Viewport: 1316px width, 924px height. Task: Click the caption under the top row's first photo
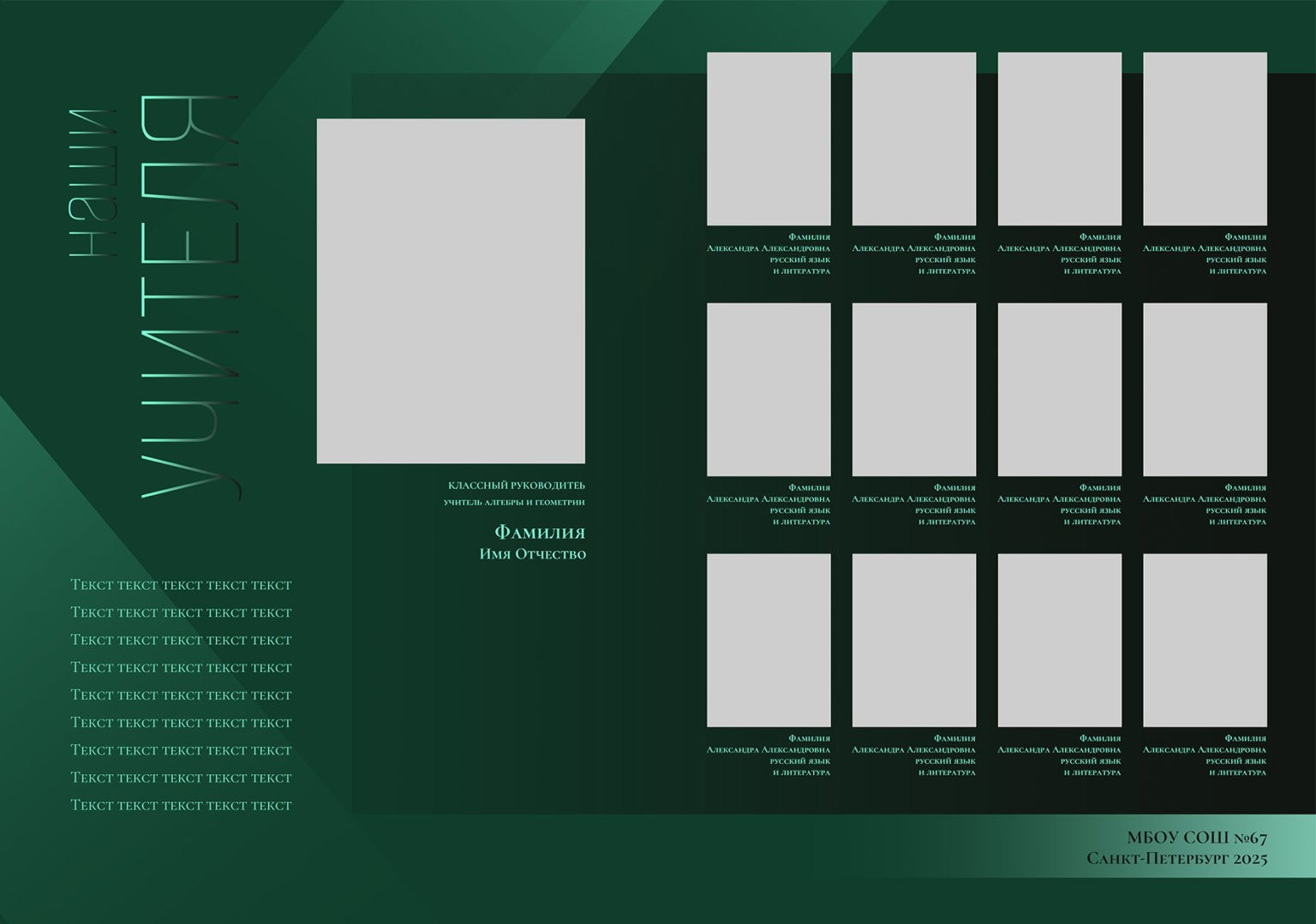point(769,253)
